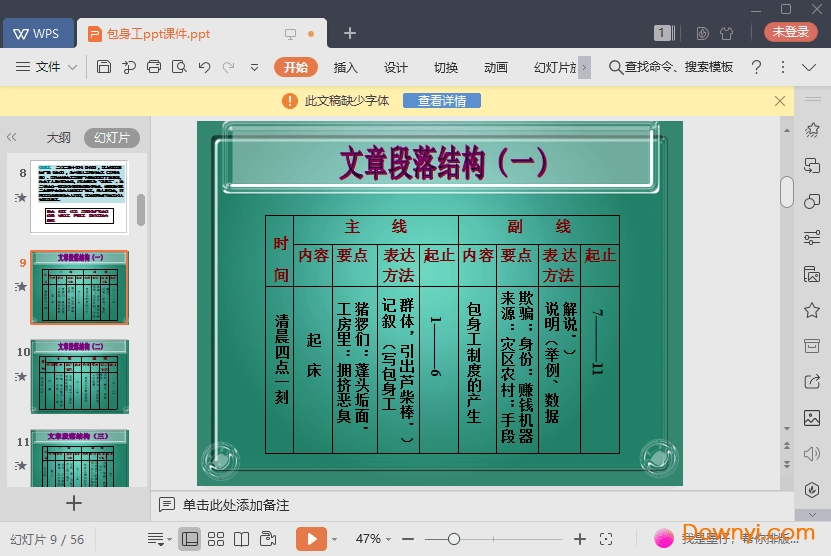Switch to reading view icon
The width and height of the screenshot is (831, 556).
click(241, 539)
